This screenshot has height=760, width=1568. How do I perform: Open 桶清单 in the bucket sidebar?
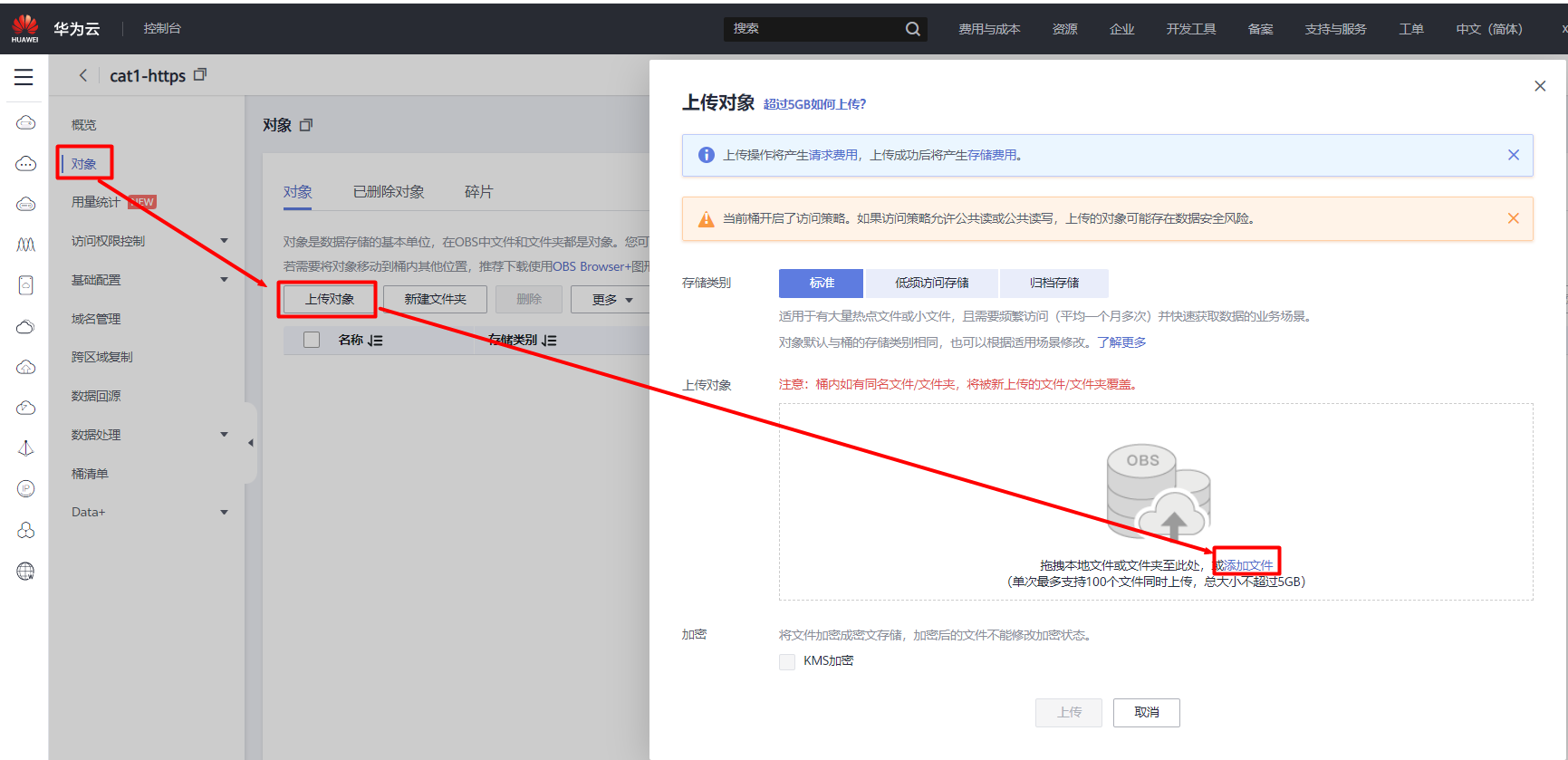pos(90,474)
